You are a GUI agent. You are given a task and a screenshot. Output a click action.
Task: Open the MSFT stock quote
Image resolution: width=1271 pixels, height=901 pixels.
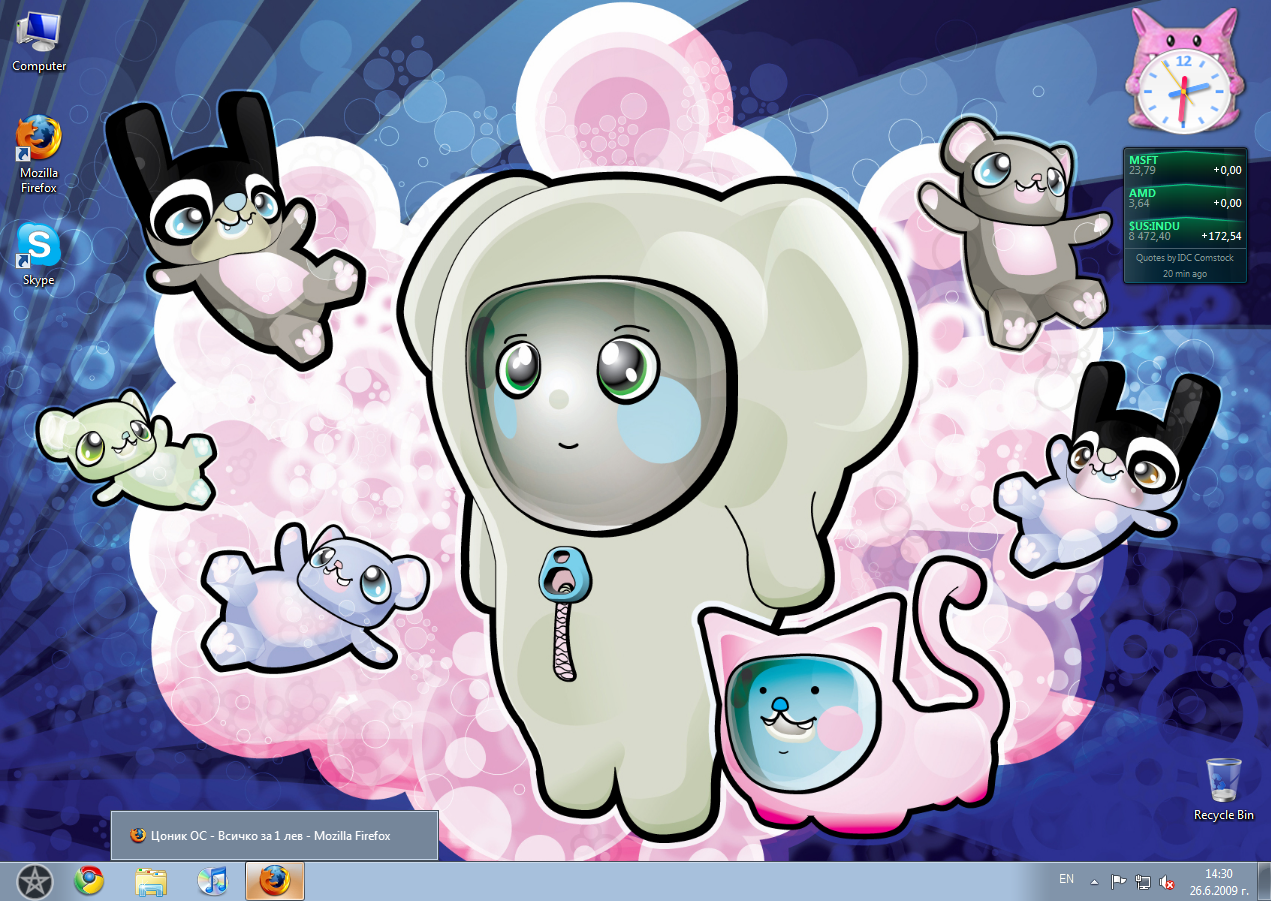pos(1185,165)
